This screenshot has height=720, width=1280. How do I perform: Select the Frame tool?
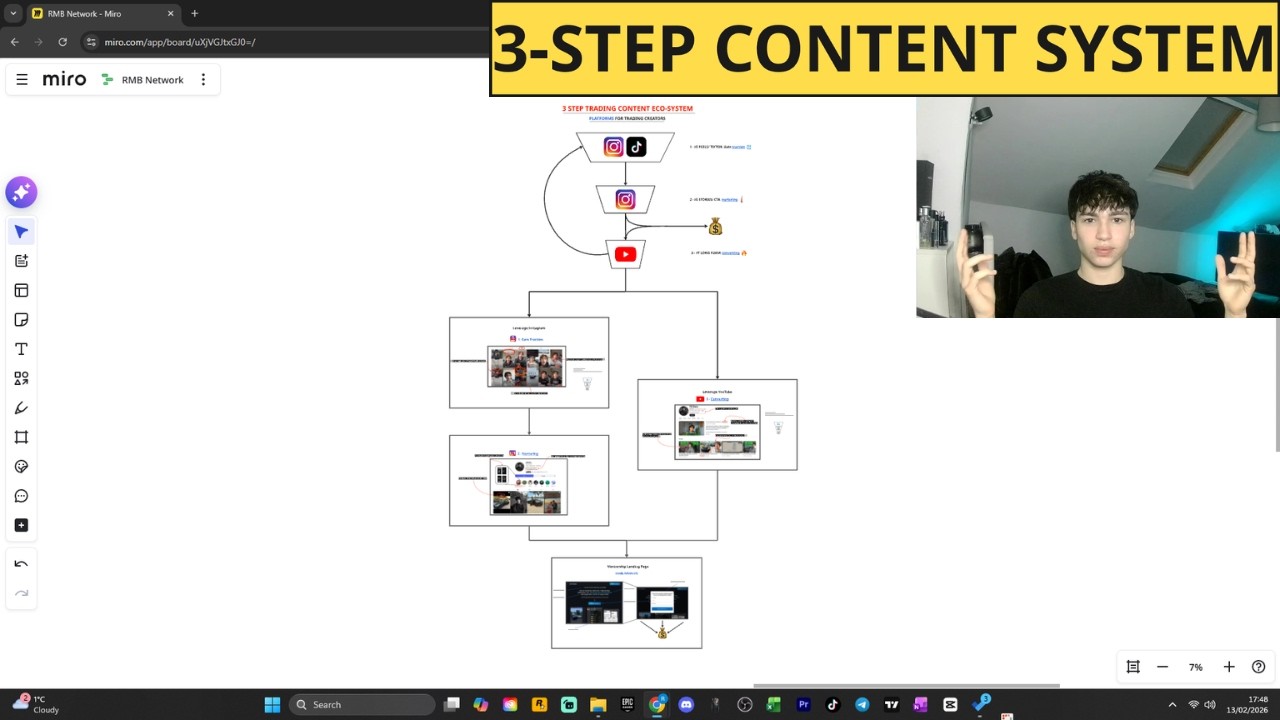tap(21, 437)
